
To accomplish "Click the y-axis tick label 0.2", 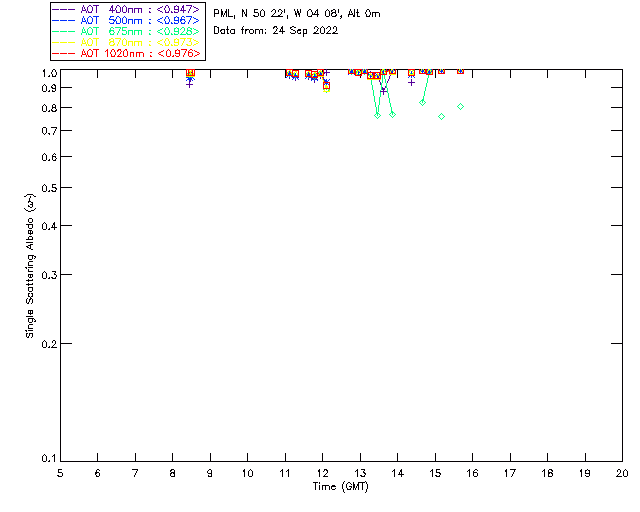I will point(49,344).
